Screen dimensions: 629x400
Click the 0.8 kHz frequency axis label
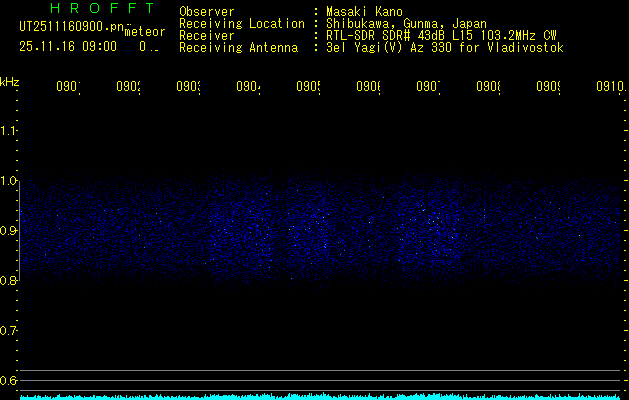point(8,280)
